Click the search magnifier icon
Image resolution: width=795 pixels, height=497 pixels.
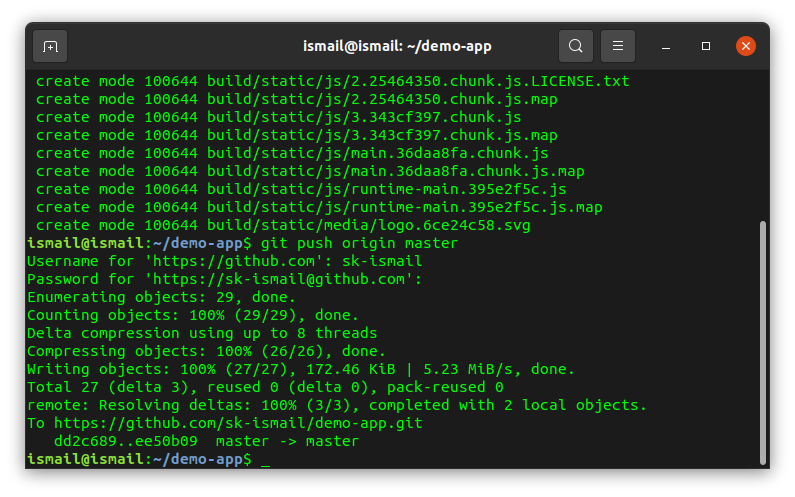(x=575, y=46)
